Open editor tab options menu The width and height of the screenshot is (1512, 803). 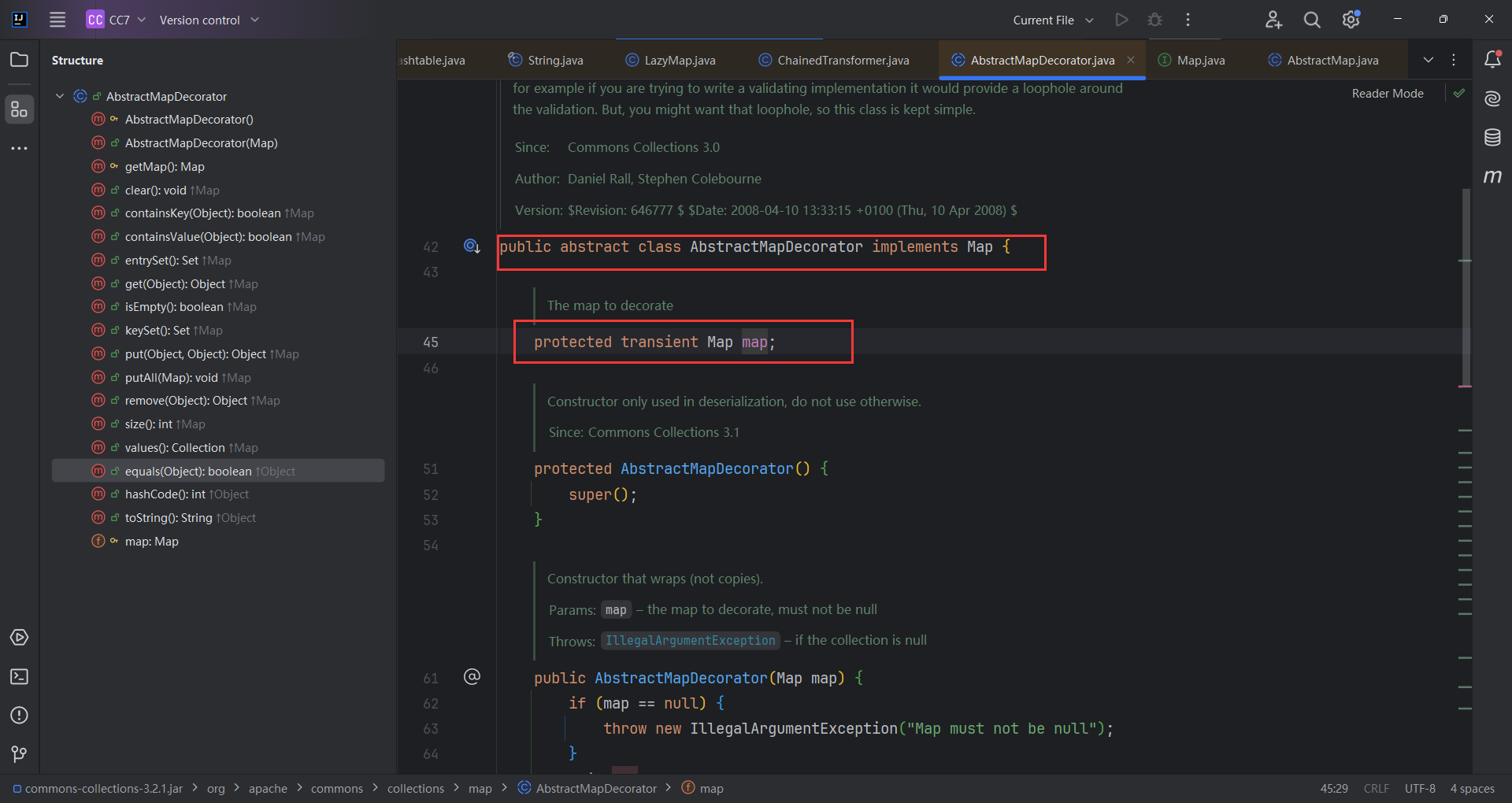(1454, 60)
